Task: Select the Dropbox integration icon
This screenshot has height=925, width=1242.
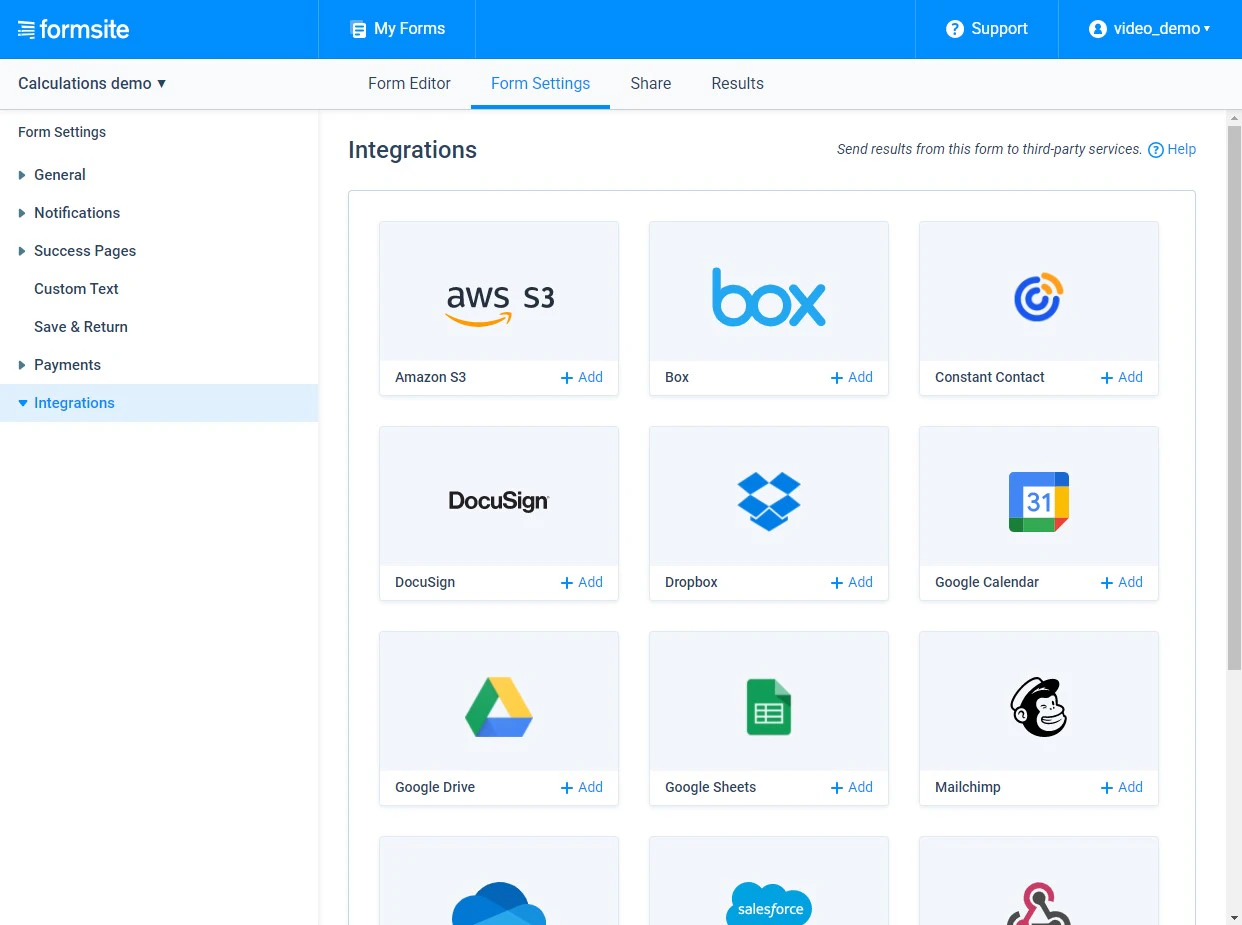Action: [768, 501]
